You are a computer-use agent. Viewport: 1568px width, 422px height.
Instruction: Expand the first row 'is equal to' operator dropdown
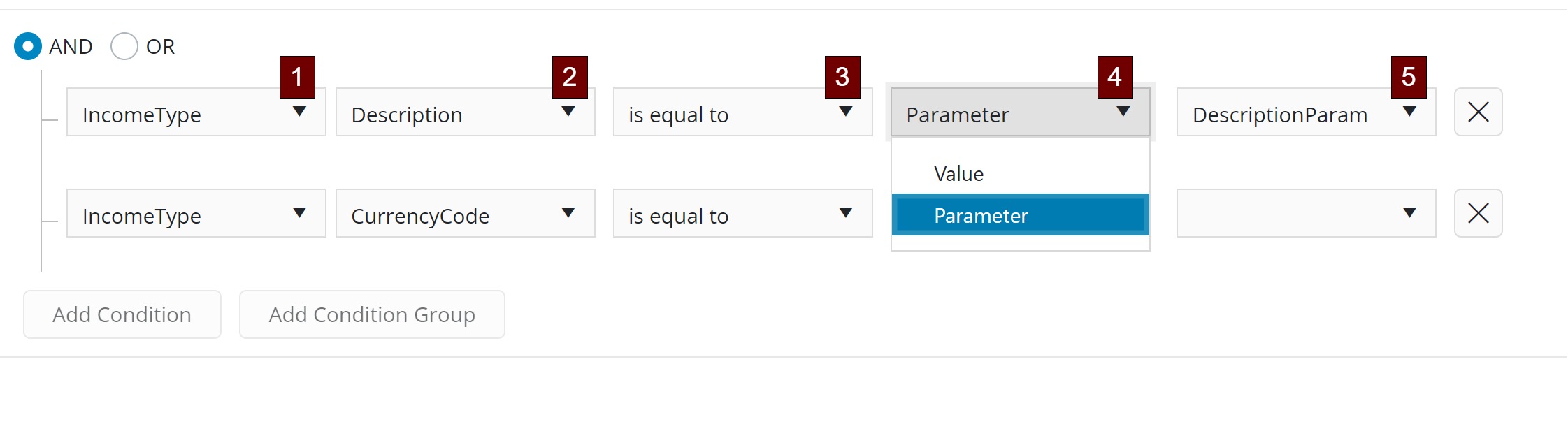(742, 113)
